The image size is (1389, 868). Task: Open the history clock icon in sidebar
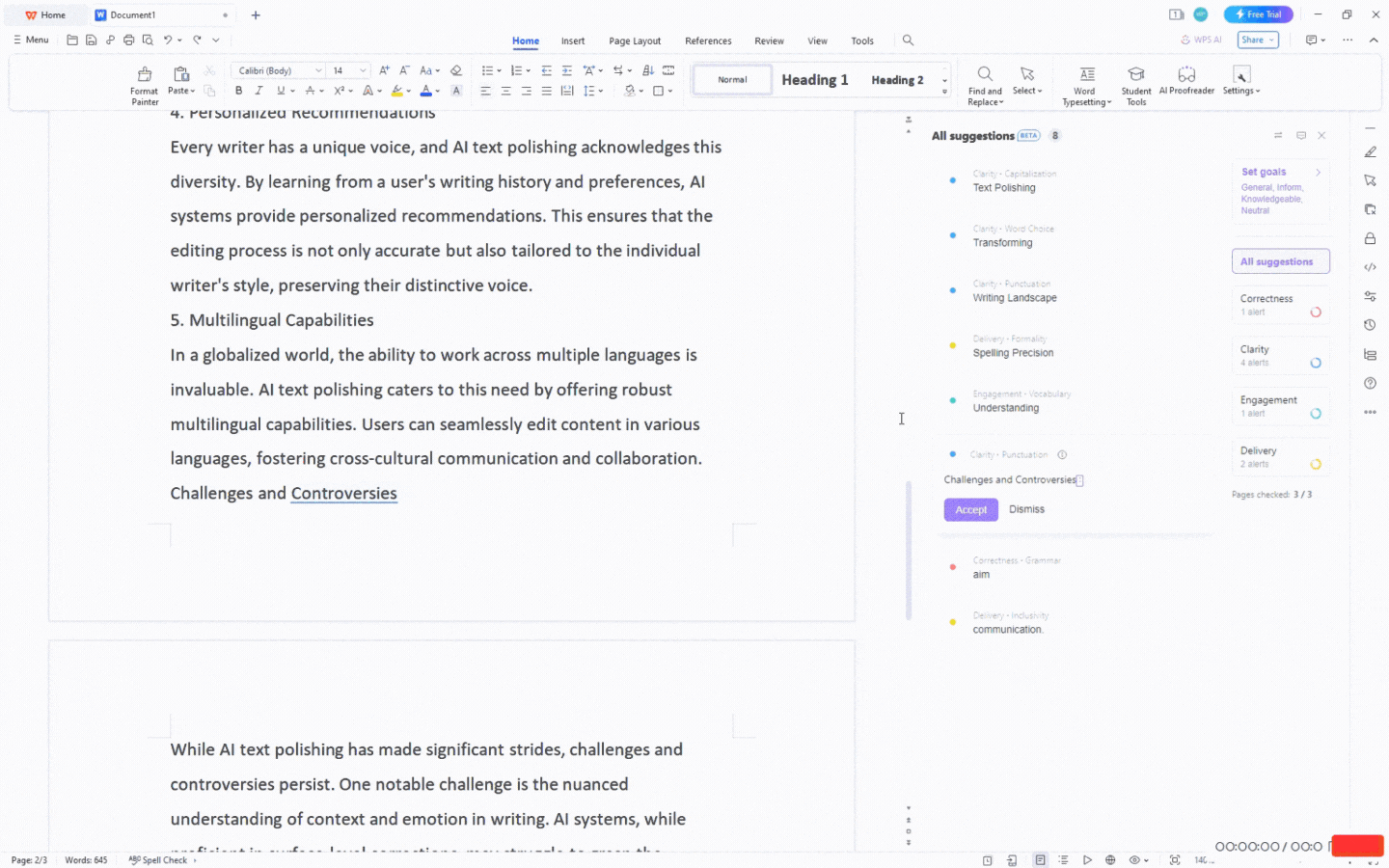pos(1370,325)
